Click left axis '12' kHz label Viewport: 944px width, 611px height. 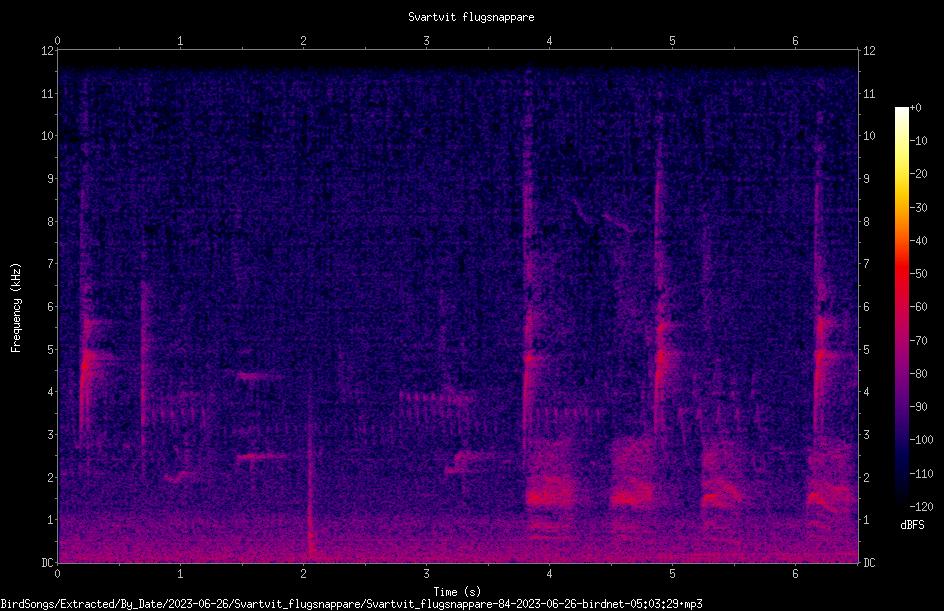pyautogui.click(x=48, y=51)
